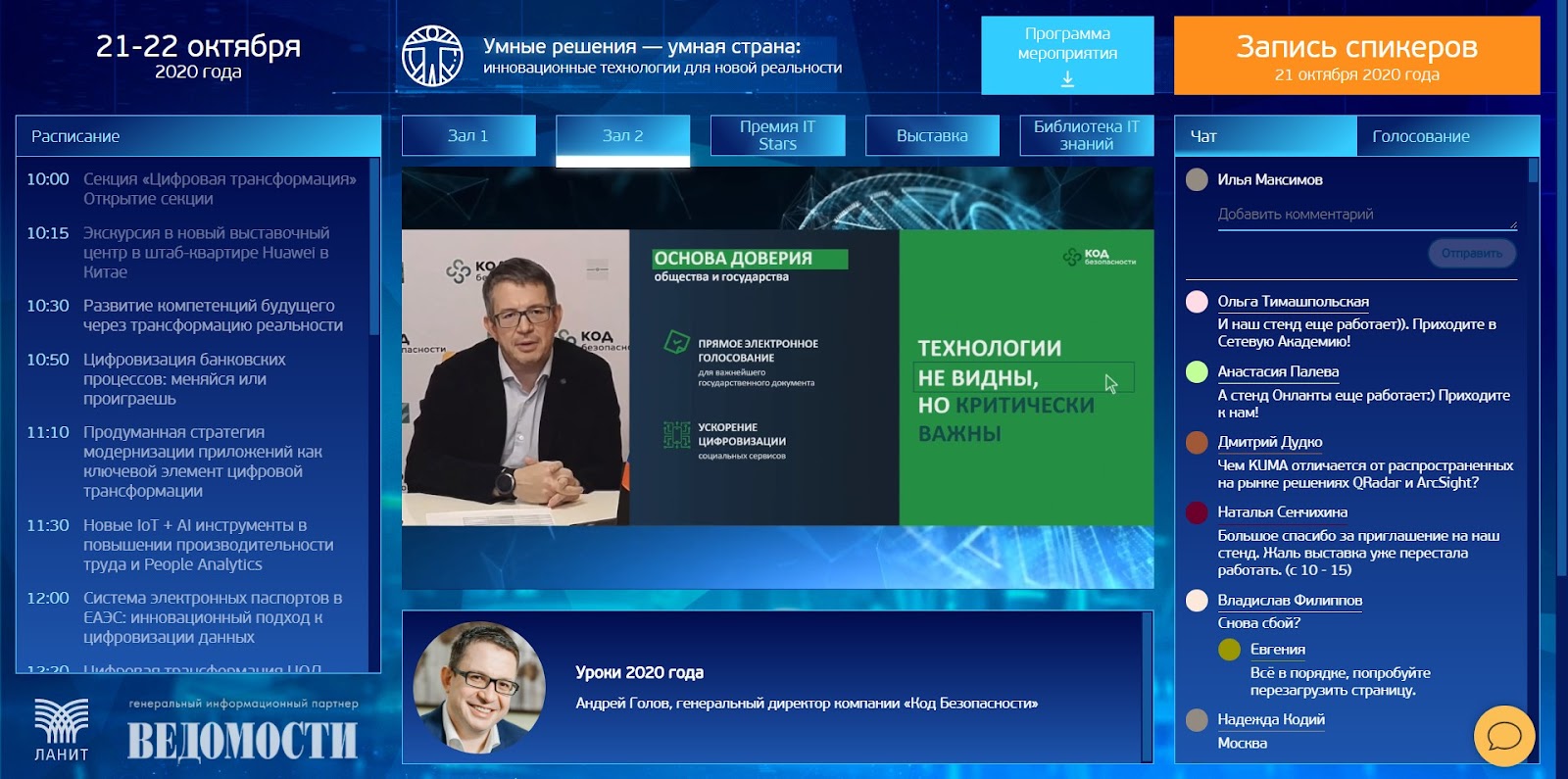Click the 21-22 октября date heading
1568x779 pixels.
click(x=198, y=46)
